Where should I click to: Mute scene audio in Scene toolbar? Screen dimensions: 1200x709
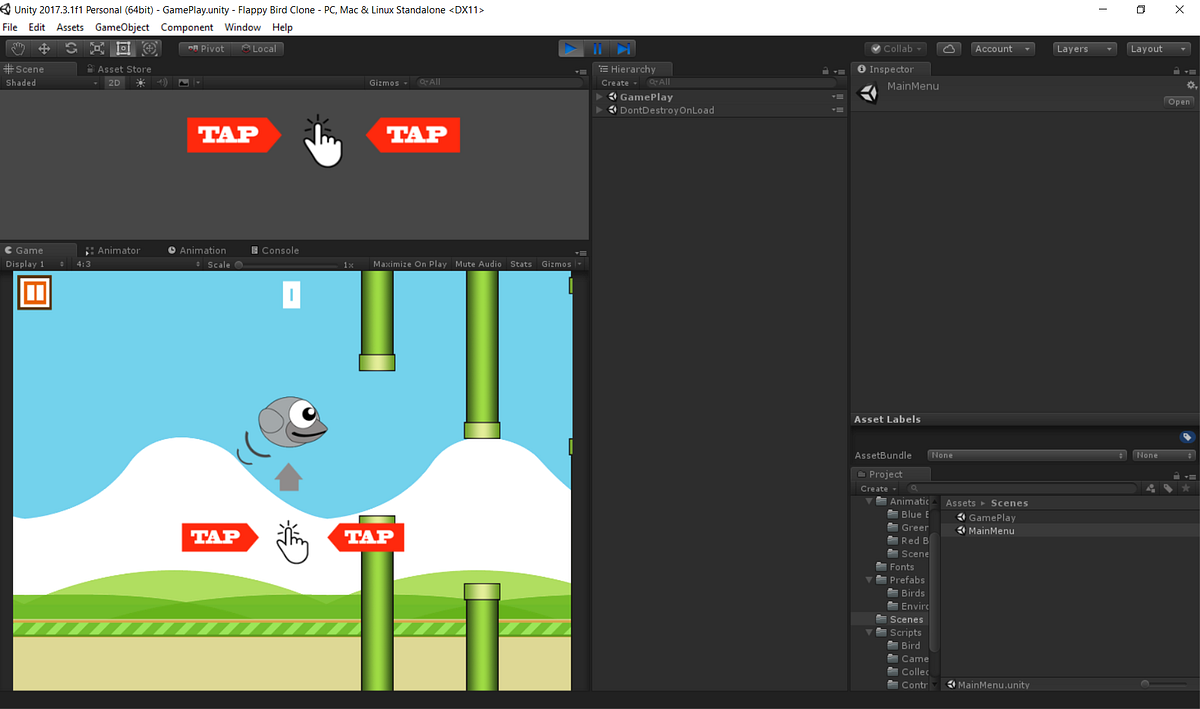[161, 82]
